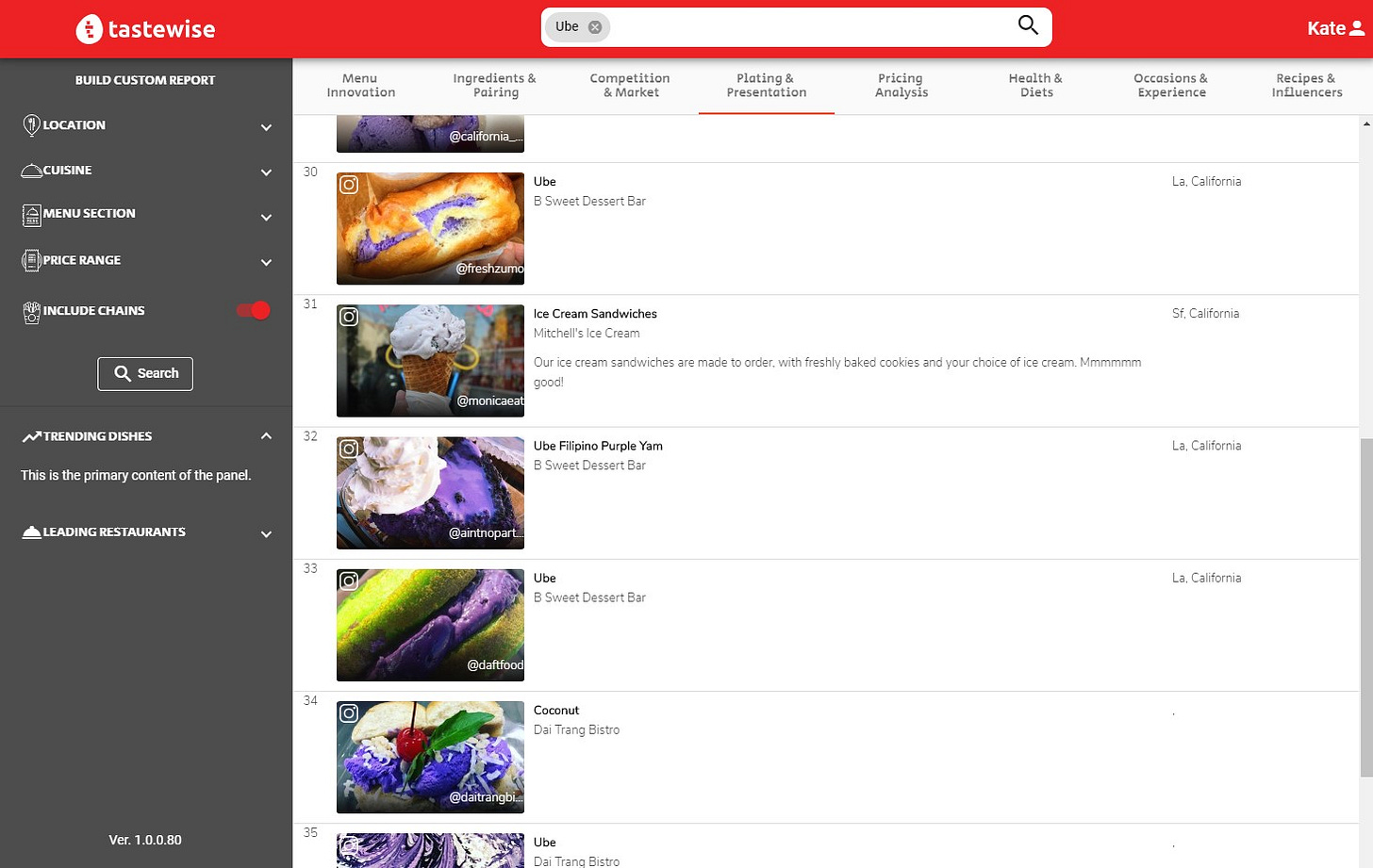1373x868 pixels.
Task: Click Ube Filipino Purple Yam title
Action: pos(598,446)
